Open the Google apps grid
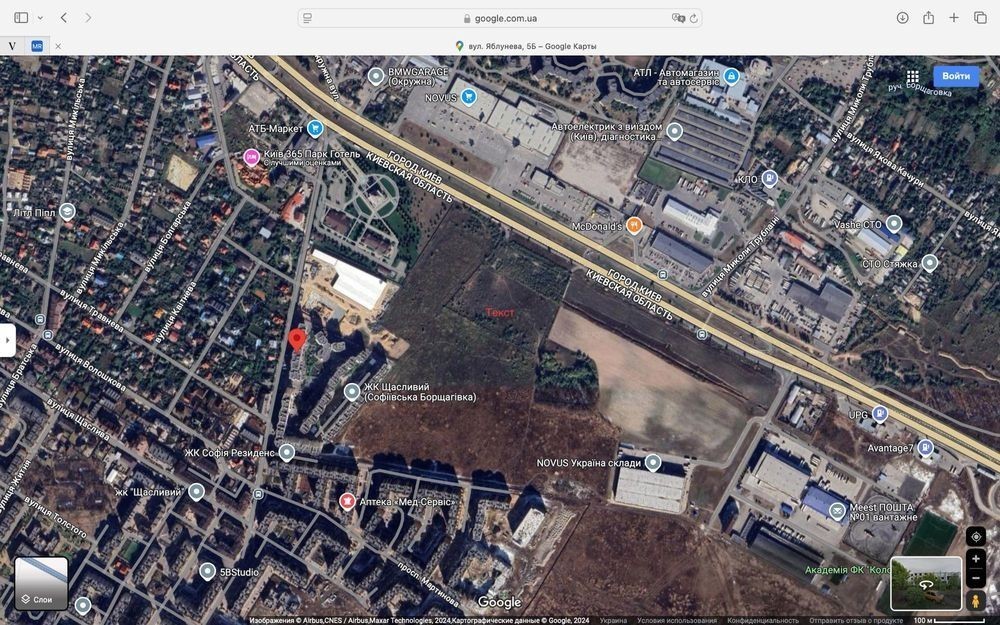1000x625 pixels. (x=913, y=77)
